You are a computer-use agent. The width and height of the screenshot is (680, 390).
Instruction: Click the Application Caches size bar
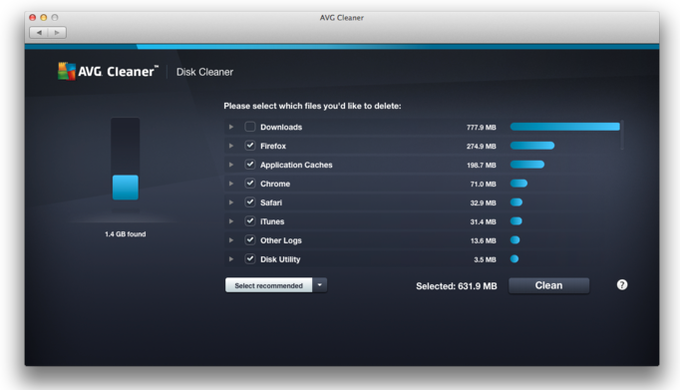527,164
